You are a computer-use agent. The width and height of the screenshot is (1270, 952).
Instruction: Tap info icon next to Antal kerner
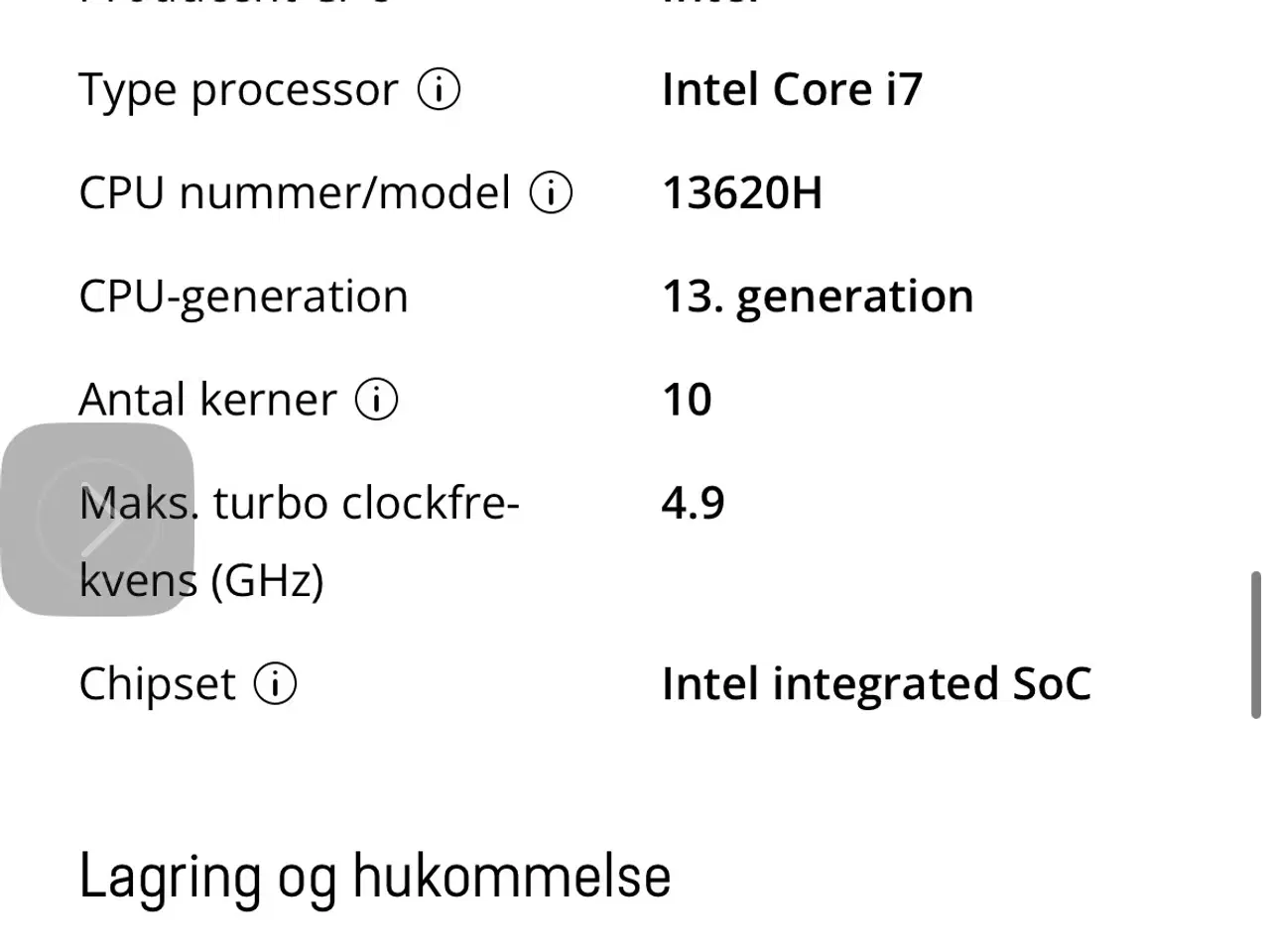(x=377, y=400)
